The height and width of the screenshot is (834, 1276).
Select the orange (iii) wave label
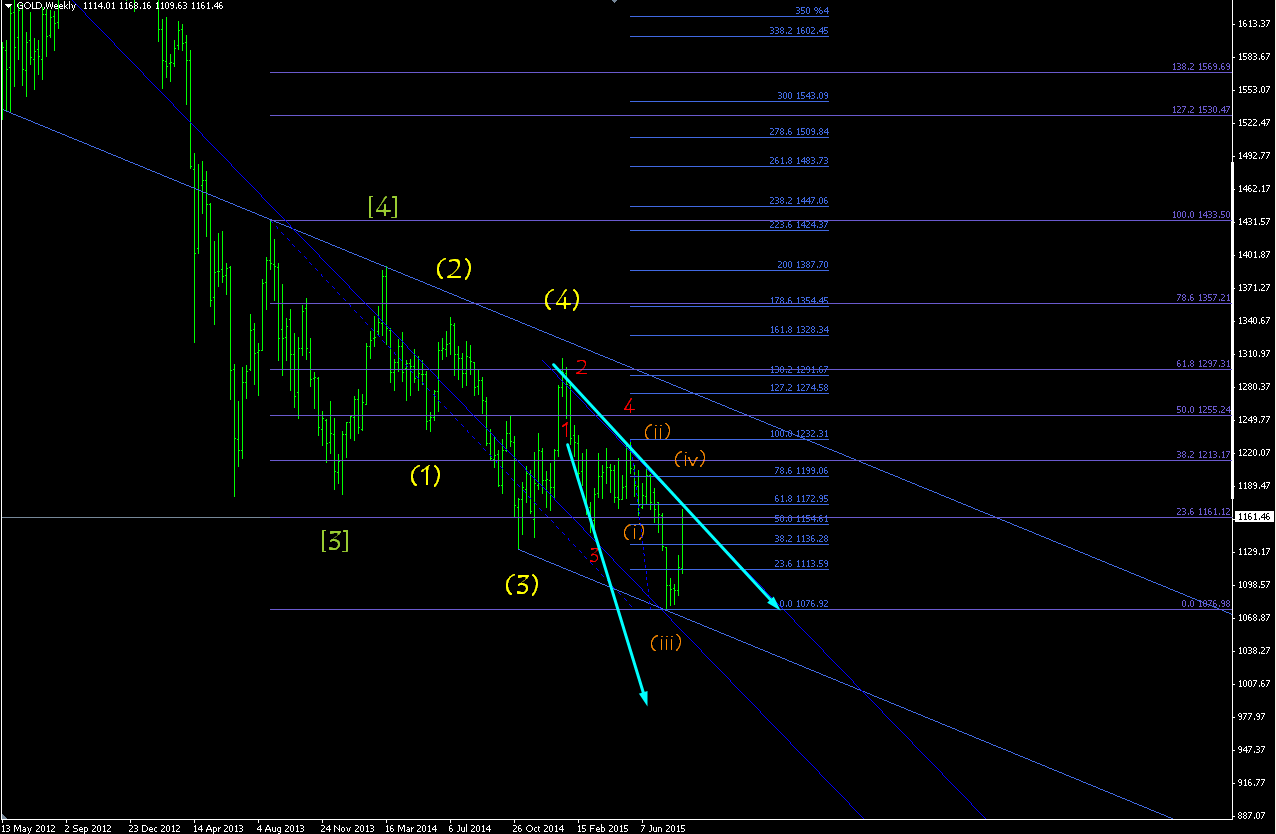[x=666, y=642]
